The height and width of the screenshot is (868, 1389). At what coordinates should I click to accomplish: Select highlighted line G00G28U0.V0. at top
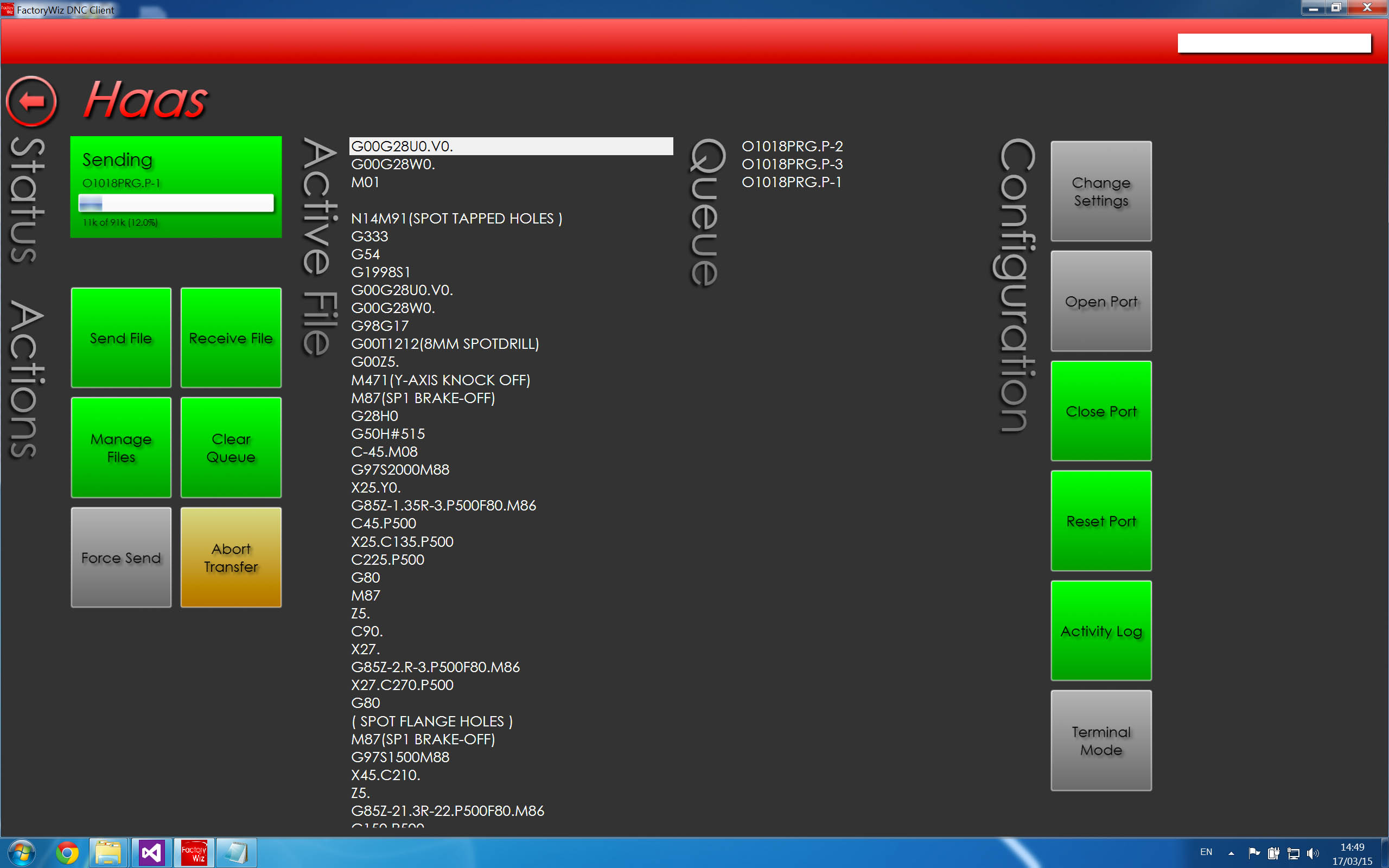click(511, 146)
